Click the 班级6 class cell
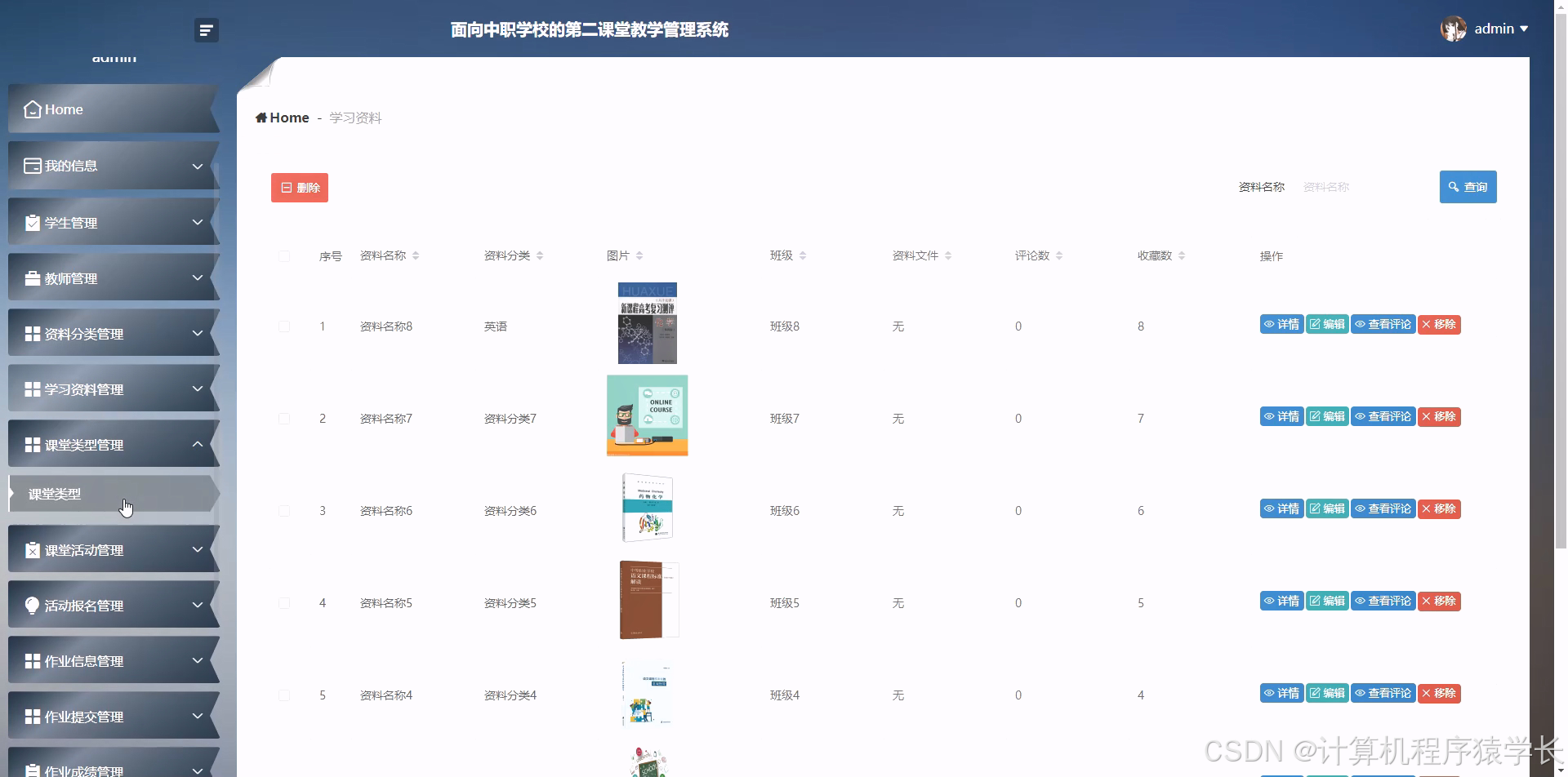The height and width of the screenshot is (777, 1568). click(x=785, y=511)
